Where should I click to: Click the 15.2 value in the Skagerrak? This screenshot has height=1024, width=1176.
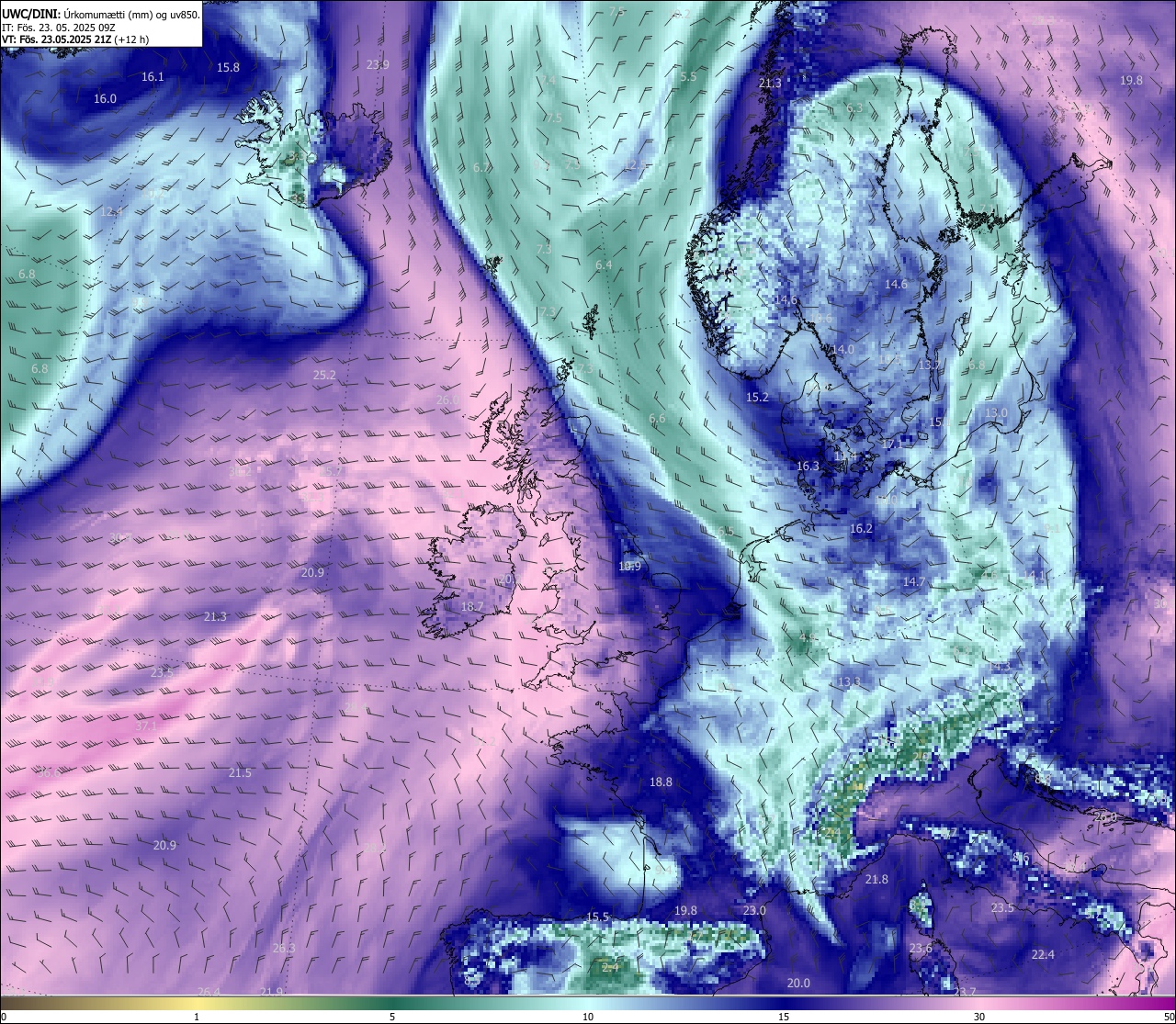(757, 397)
